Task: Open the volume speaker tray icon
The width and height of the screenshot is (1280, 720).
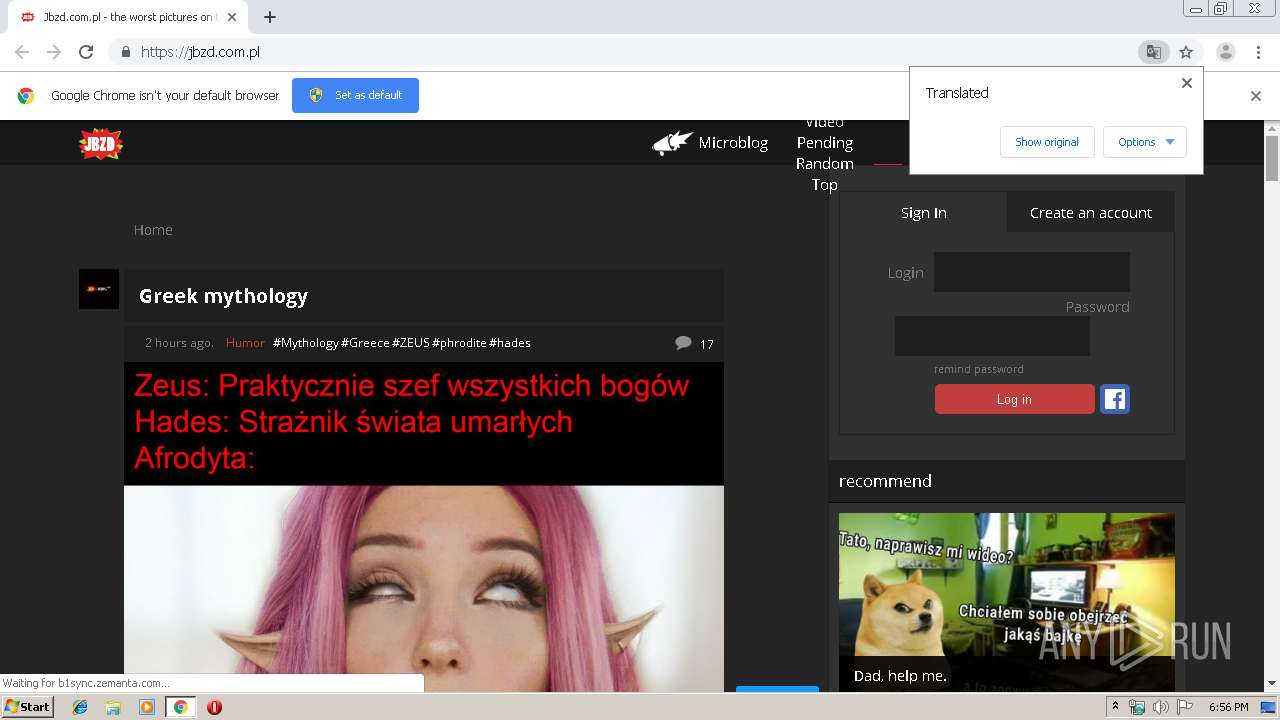Action: click(1161, 707)
